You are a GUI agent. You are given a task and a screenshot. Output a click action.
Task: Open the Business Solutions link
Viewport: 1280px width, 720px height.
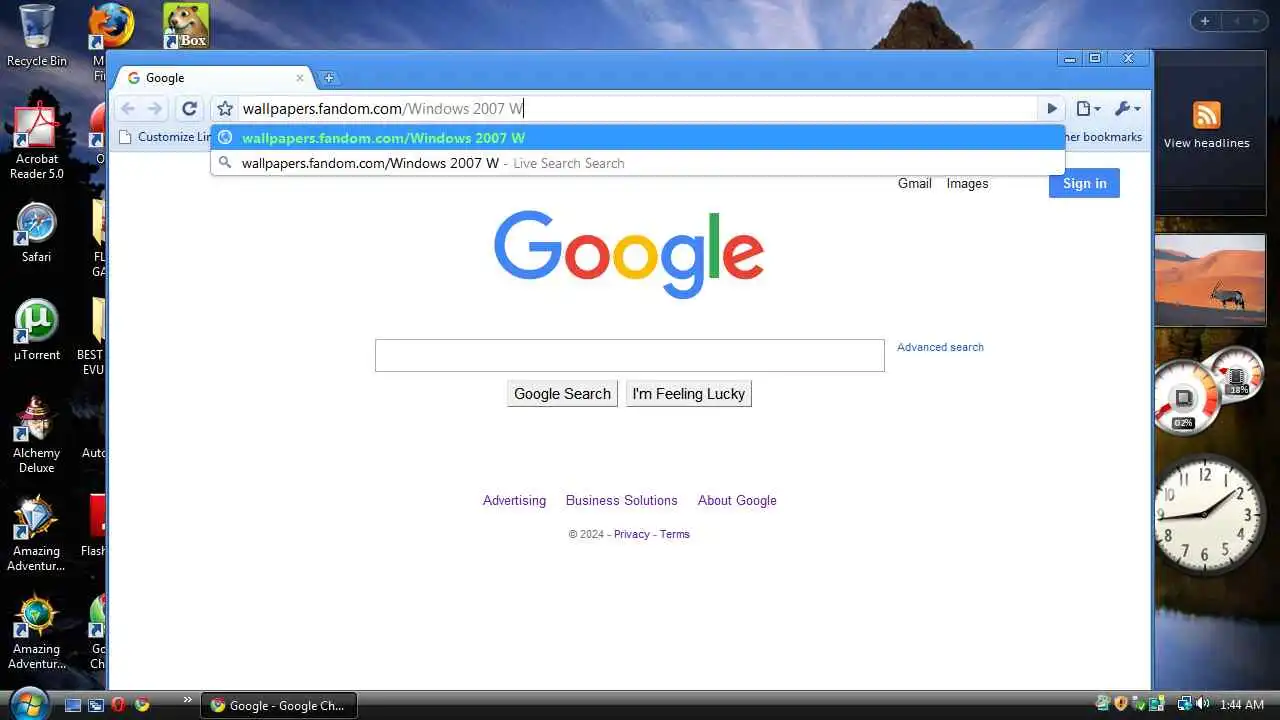[x=621, y=500]
